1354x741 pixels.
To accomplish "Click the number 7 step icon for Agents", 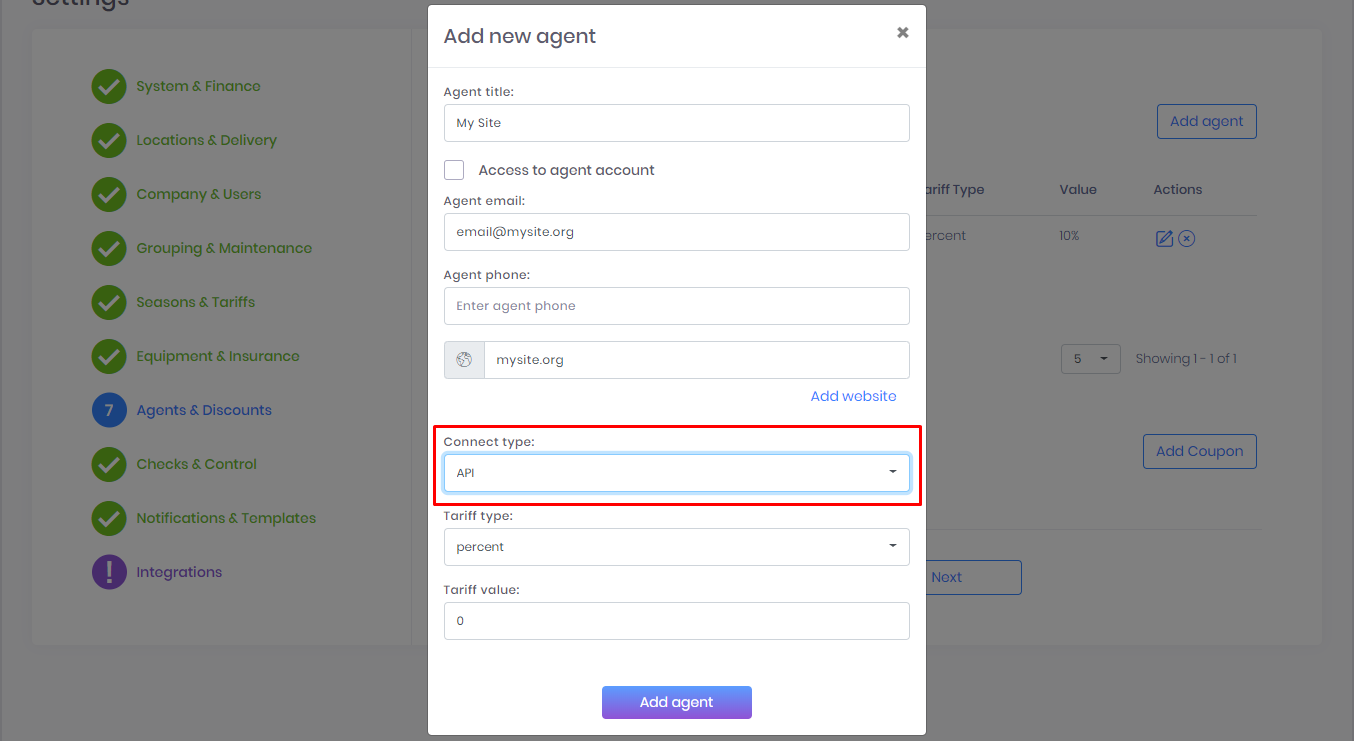I will pos(109,410).
